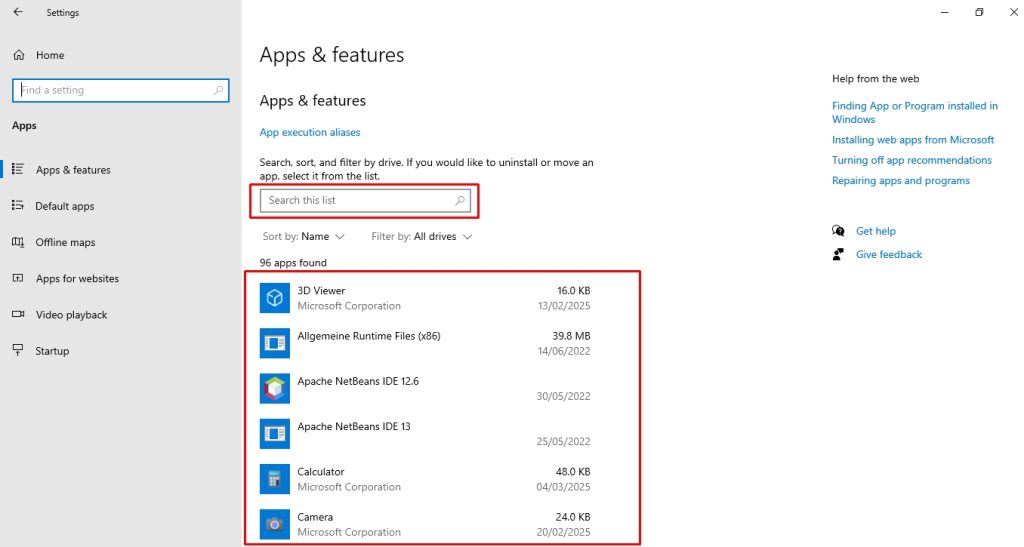
Task: Select Allgemeine Runtime Files (x86) entry
Action: tap(368, 336)
